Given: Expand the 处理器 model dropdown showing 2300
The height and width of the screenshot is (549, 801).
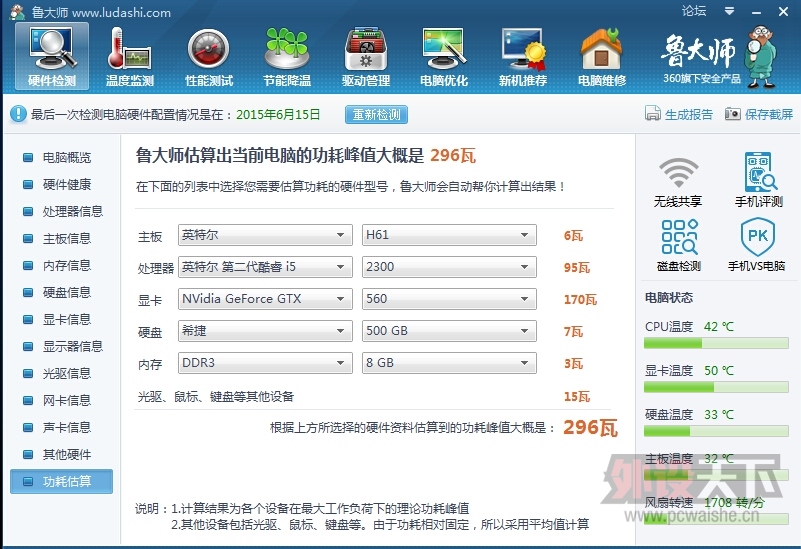Looking at the screenshot, I should [x=449, y=267].
